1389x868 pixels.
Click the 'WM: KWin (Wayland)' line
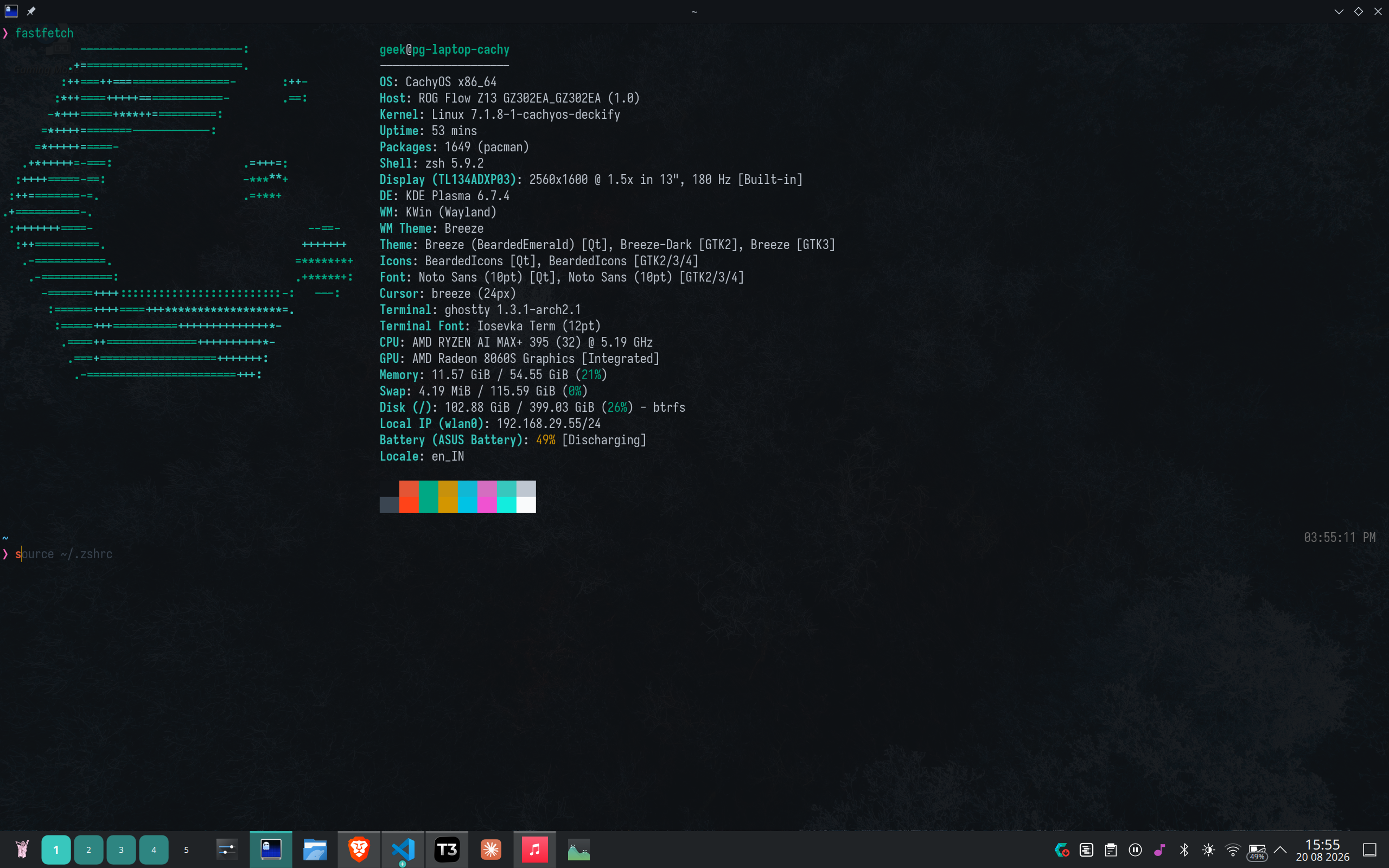pos(438,213)
